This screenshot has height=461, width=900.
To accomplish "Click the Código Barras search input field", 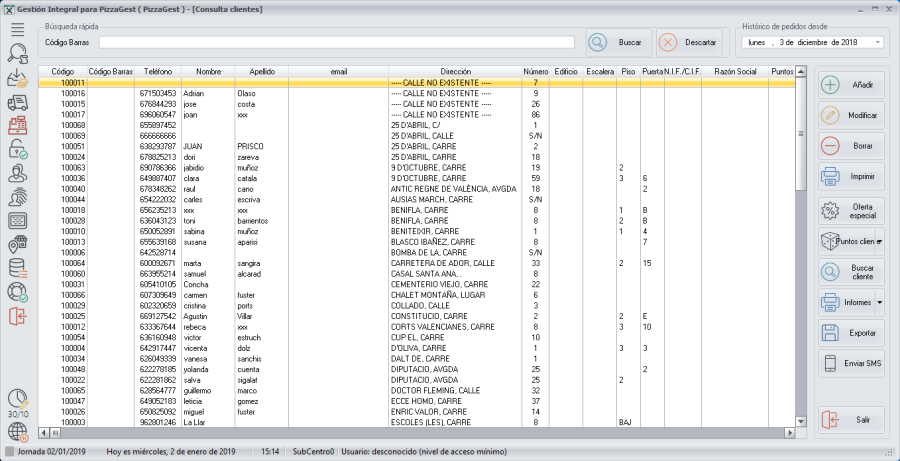I will click(336, 43).
